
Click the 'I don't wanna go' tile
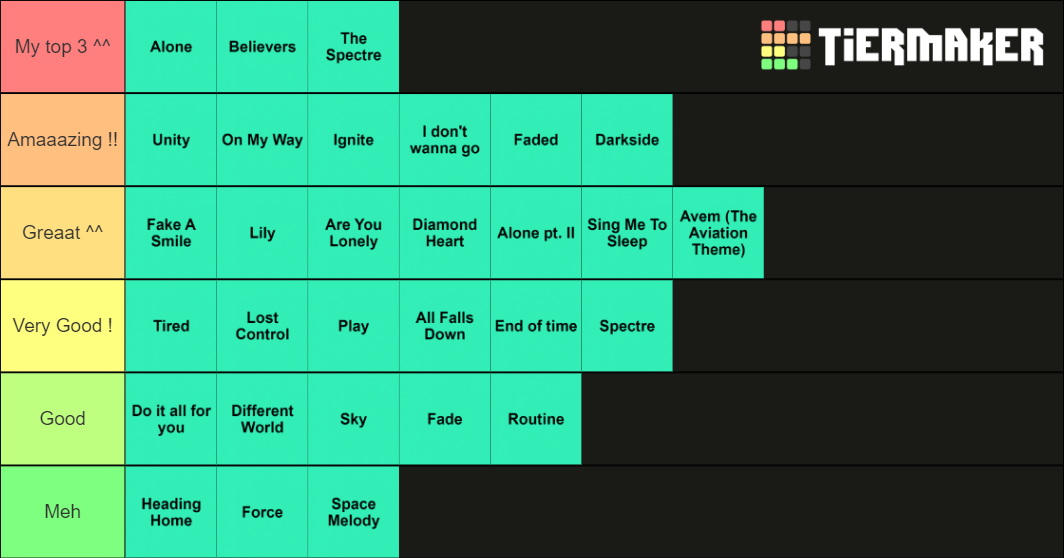[444, 140]
